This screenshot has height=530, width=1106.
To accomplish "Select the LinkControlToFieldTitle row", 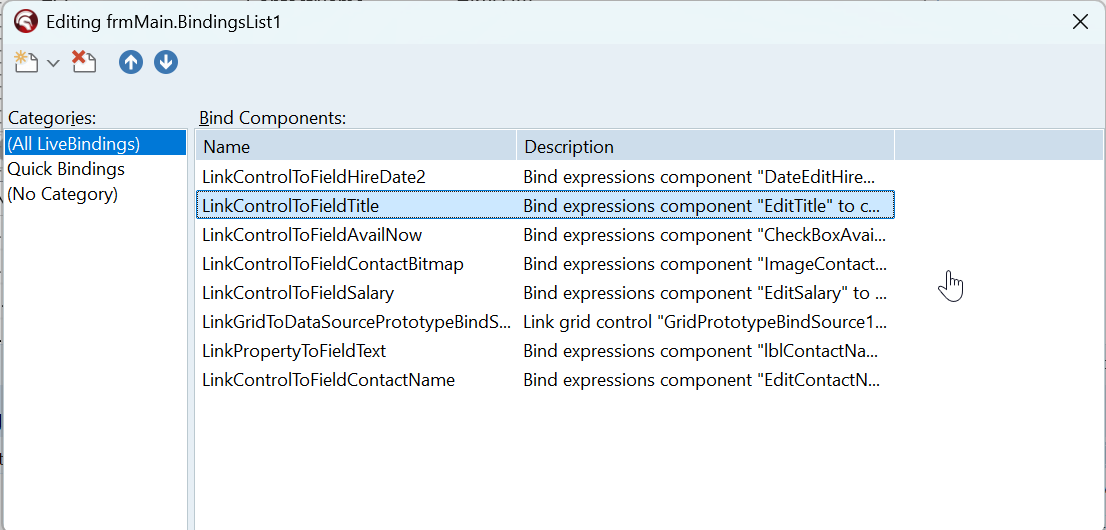I will coord(291,206).
